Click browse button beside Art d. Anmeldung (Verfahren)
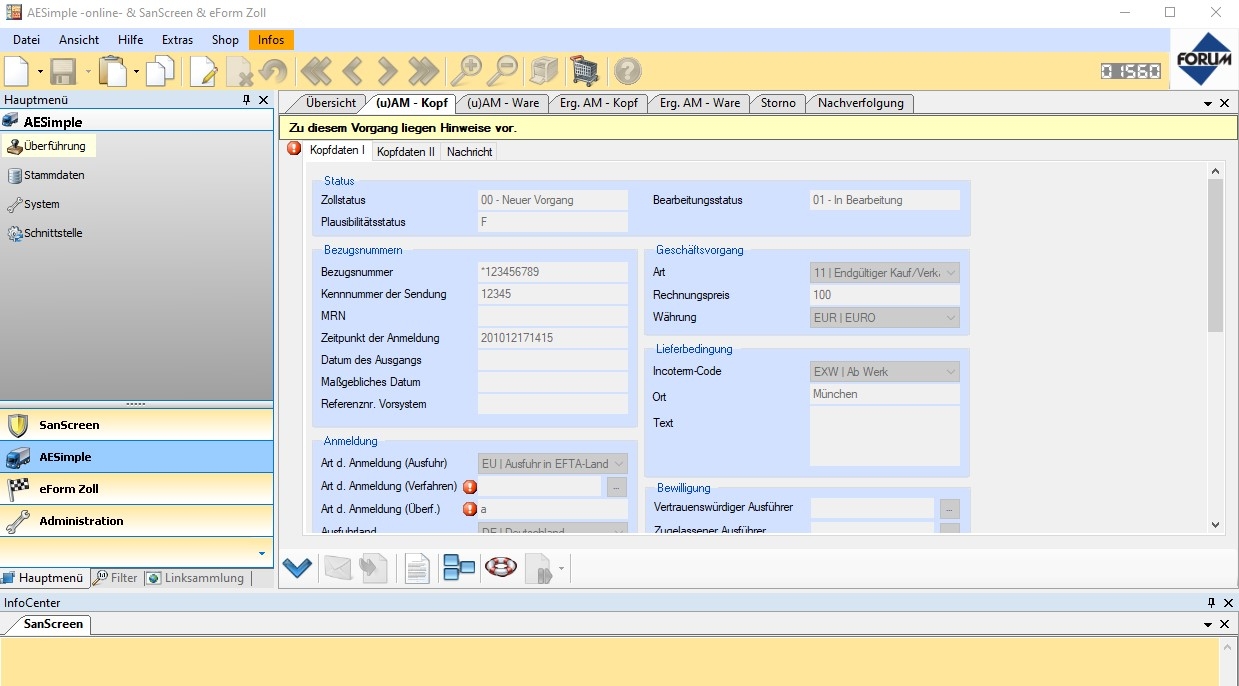 (x=617, y=487)
